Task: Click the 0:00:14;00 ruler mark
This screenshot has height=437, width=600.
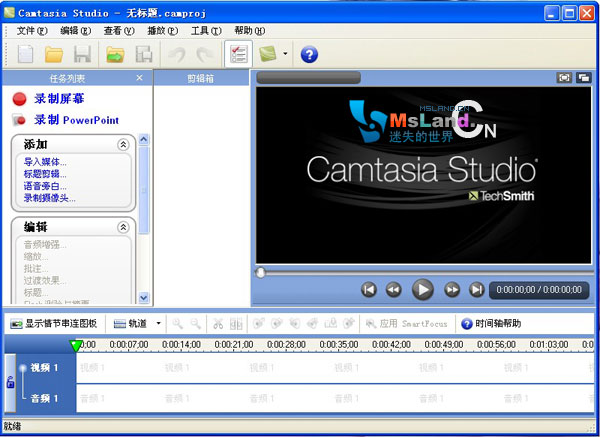Action: click(x=181, y=345)
